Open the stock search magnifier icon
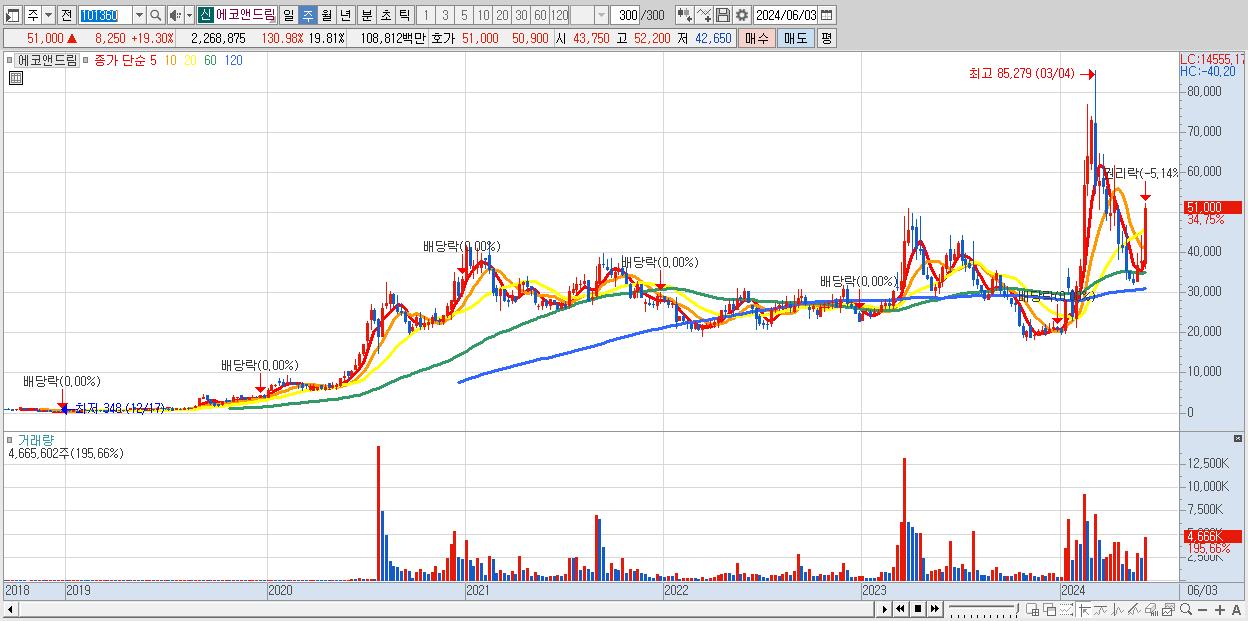Screen dimensions: 1248x621 [155, 15]
